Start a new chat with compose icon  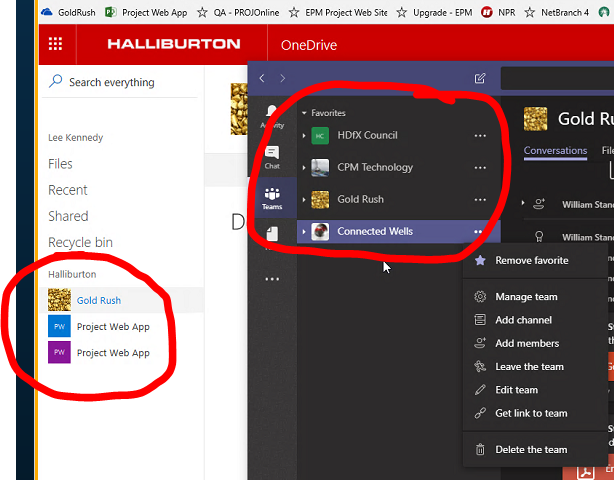pyautogui.click(x=480, y=78)
